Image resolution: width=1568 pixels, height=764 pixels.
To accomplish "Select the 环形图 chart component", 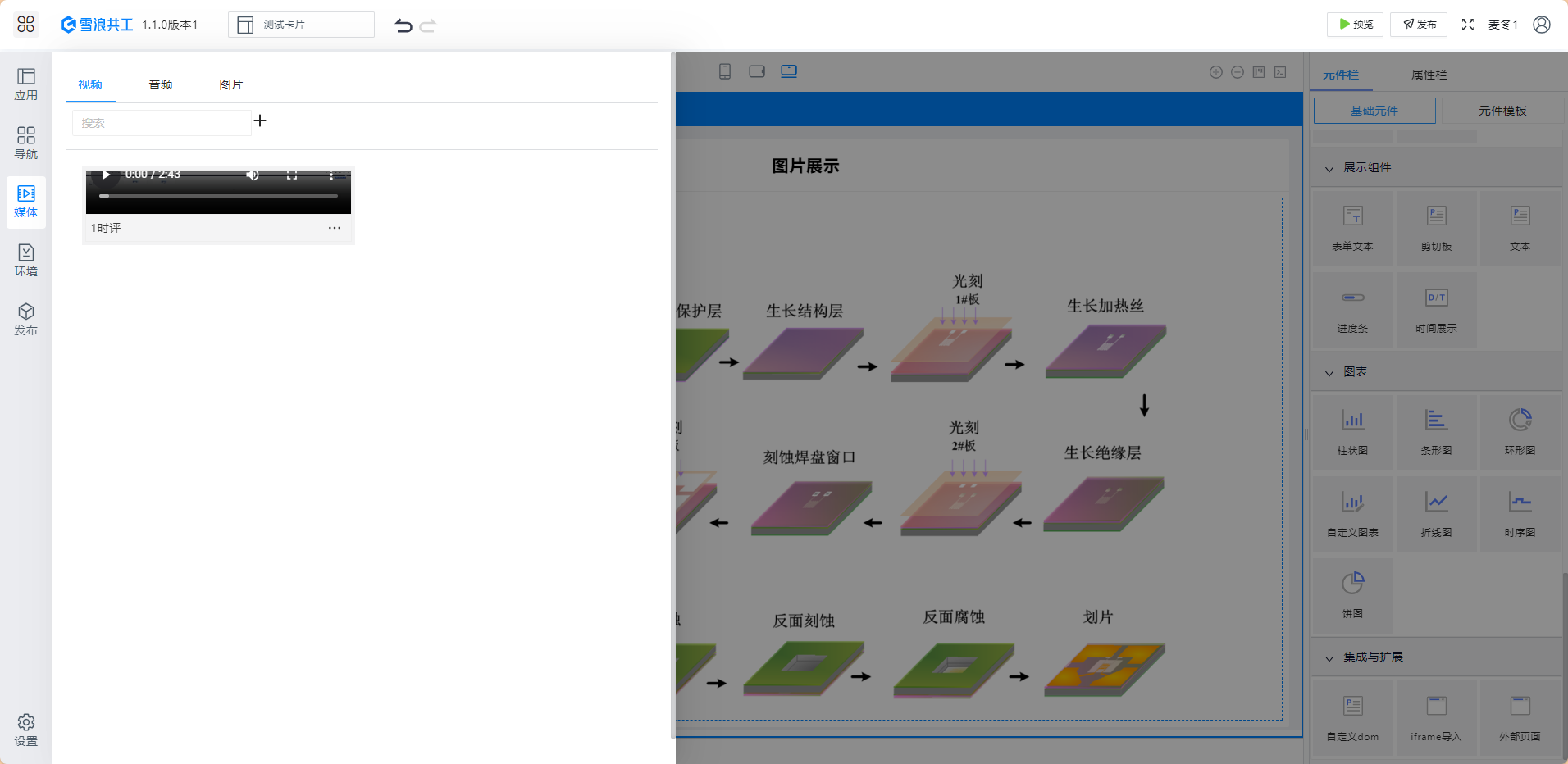I will [1520, 433].
